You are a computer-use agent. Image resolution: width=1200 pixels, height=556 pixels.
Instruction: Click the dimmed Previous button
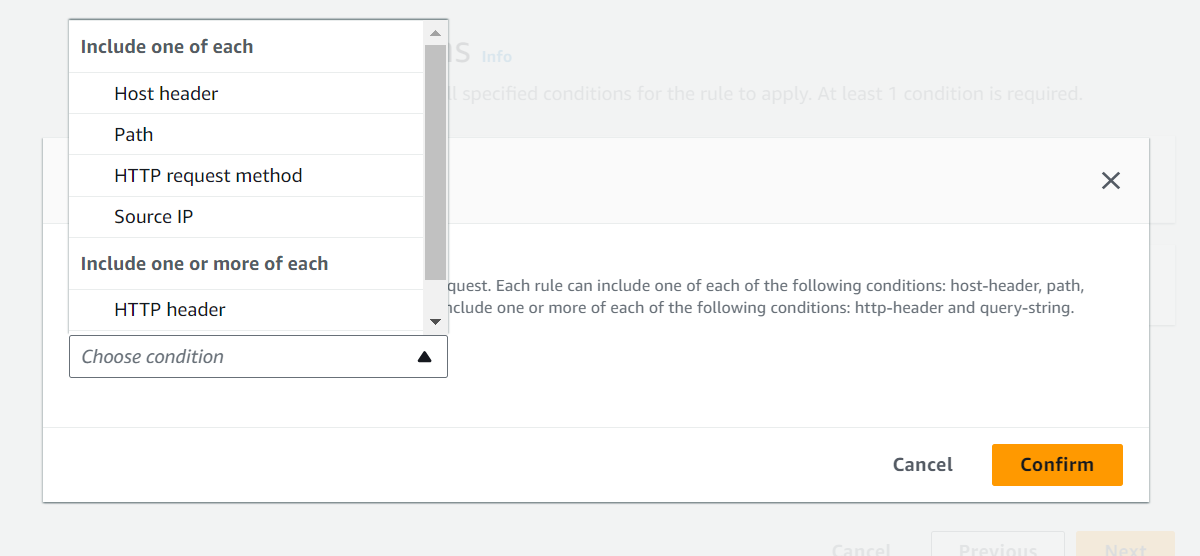pyautogui.click(x=997, y=546)
